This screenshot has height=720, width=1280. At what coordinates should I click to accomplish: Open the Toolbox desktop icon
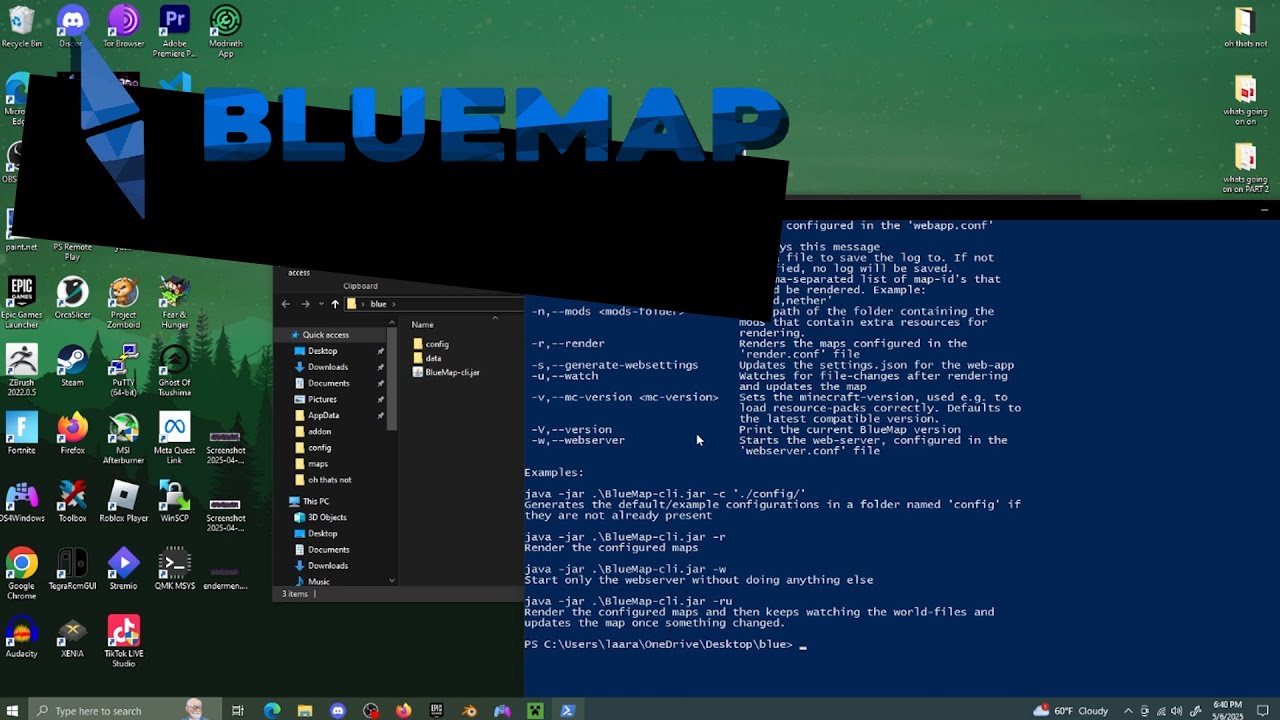click(x=72, y=501)
